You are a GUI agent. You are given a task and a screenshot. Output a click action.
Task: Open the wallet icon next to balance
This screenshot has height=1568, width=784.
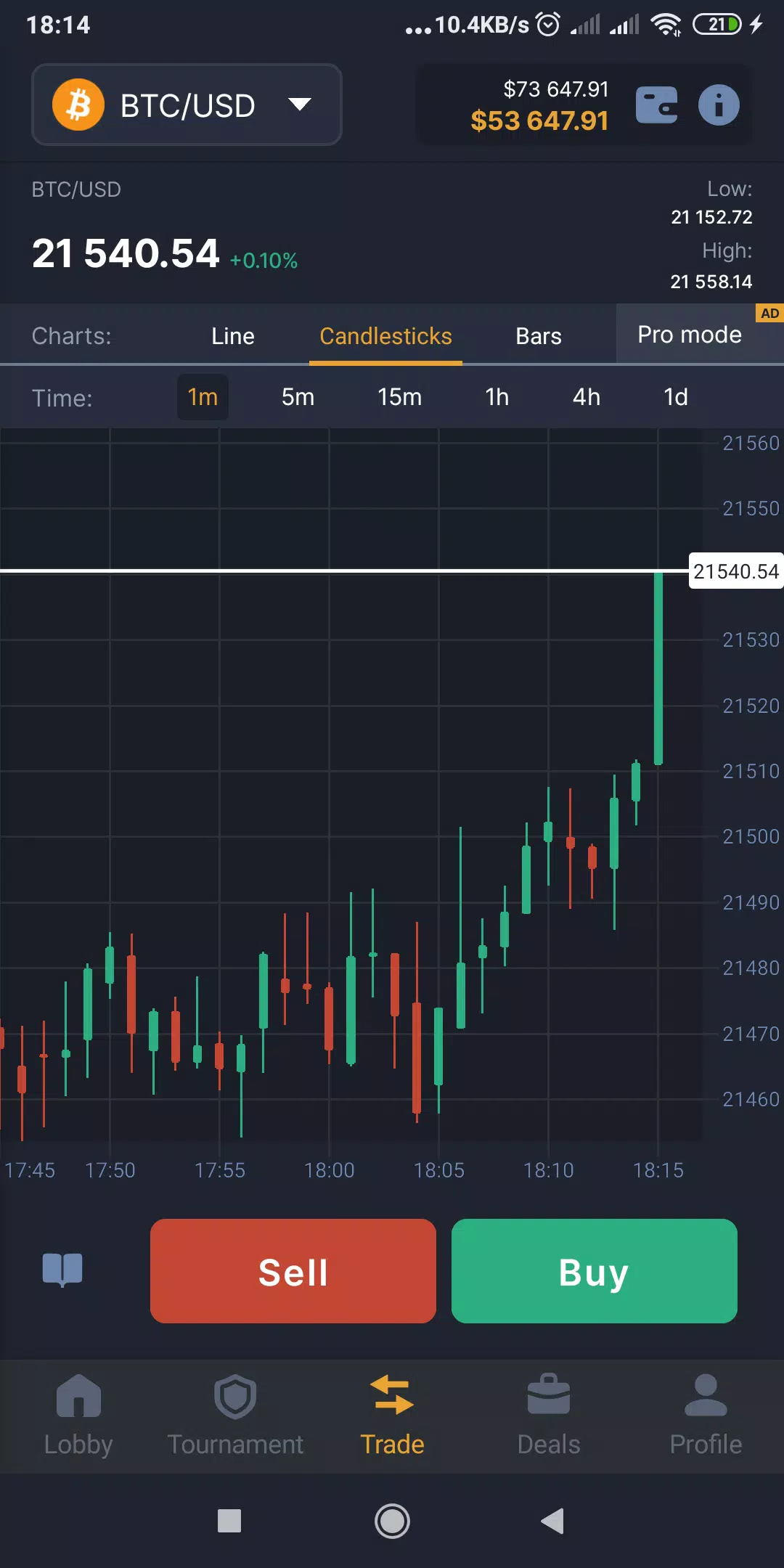coord(657,105)
